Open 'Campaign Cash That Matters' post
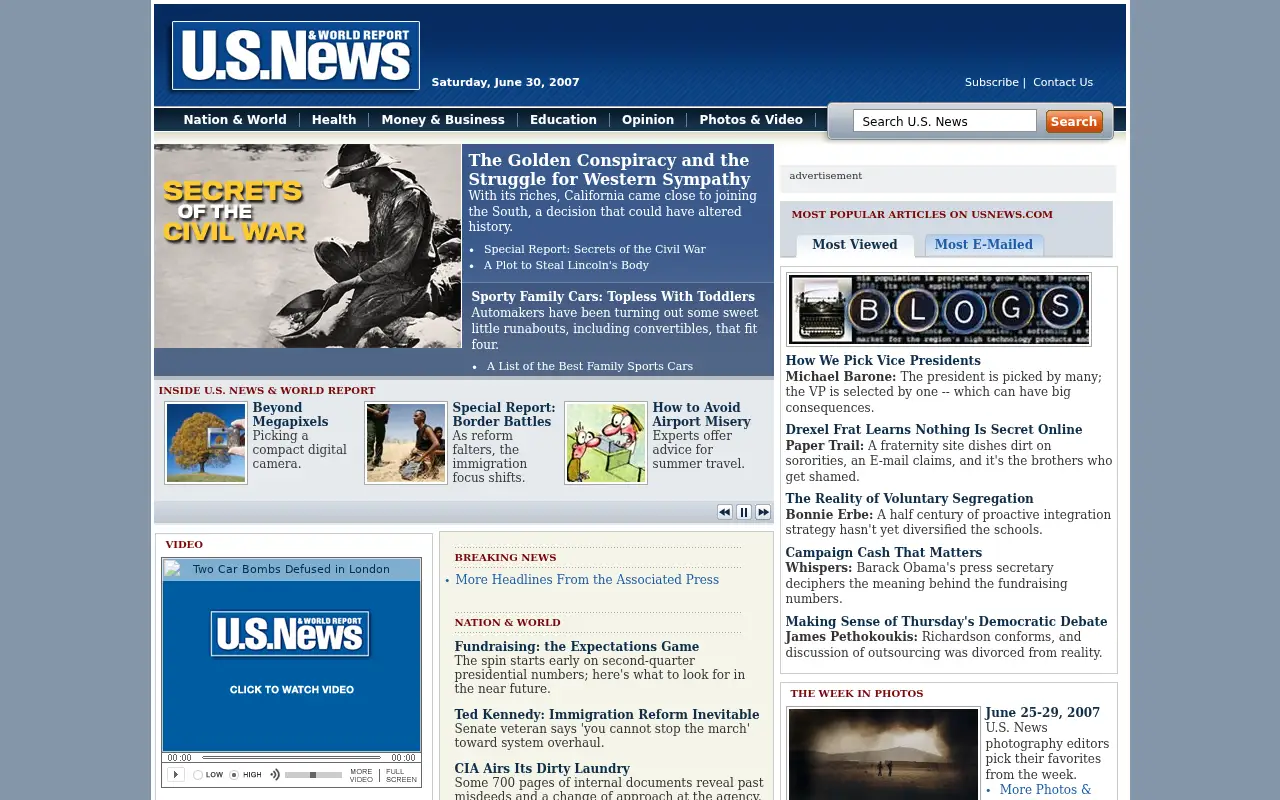 (884, 553)
